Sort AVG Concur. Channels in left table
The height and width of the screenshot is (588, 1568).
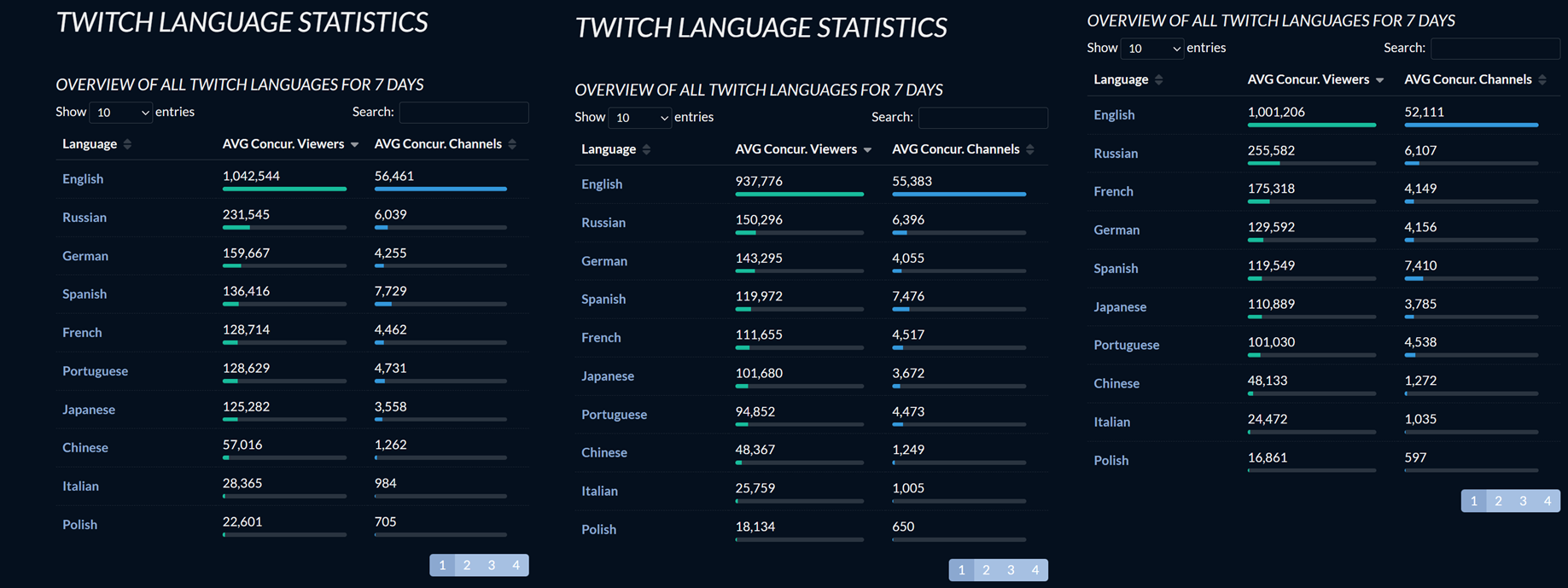(446, 143)
